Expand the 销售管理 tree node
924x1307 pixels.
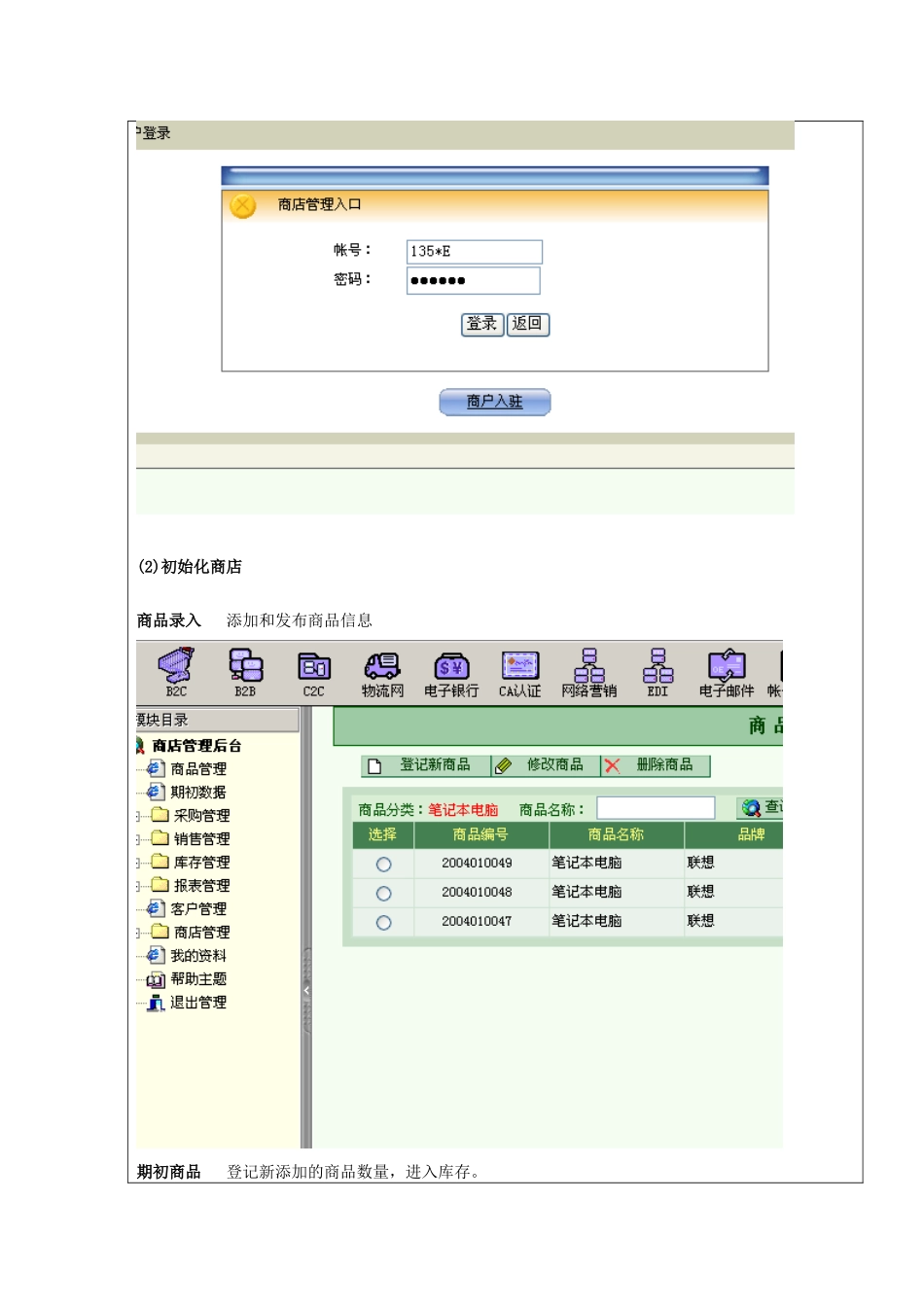(x=139, y=839)
